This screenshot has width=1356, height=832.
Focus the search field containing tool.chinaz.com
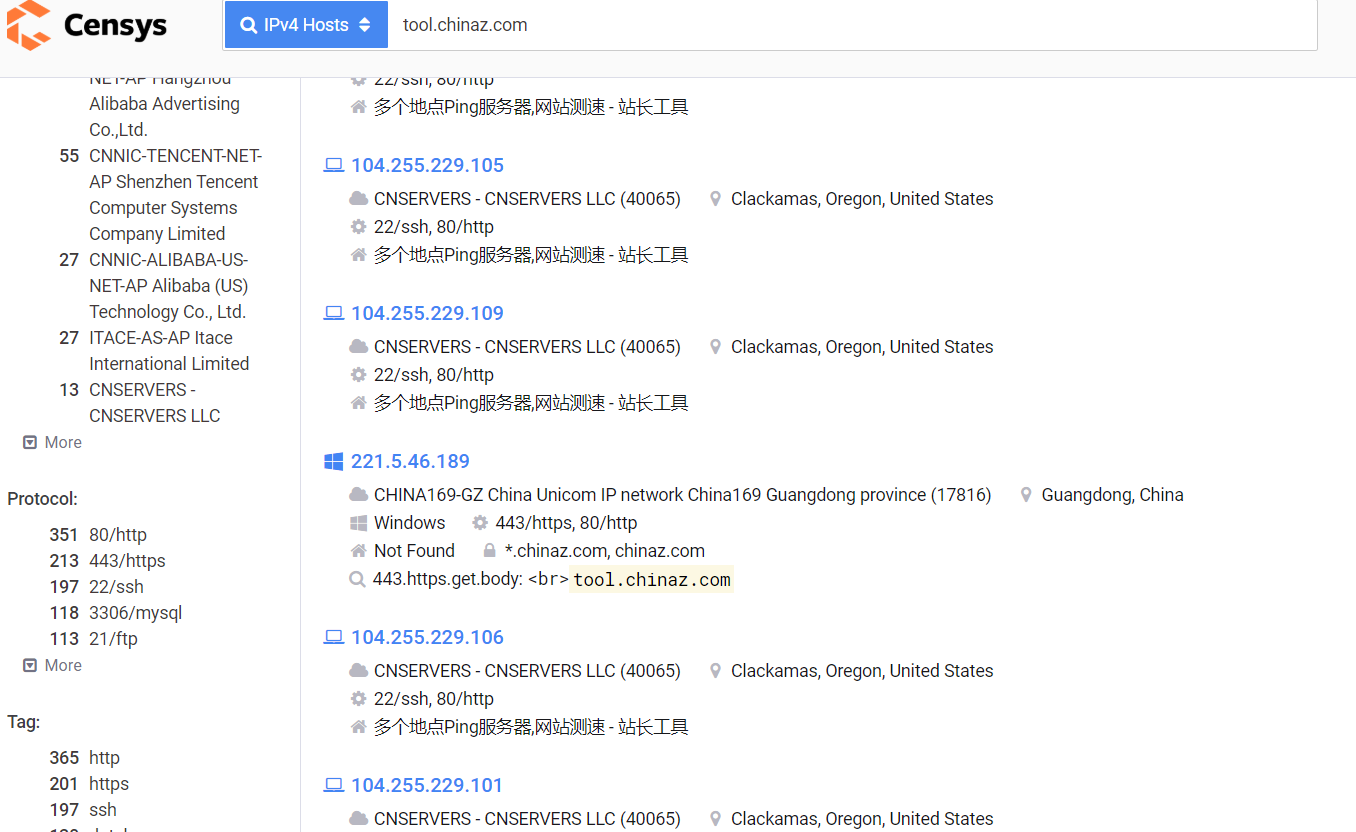click(852, 25)
